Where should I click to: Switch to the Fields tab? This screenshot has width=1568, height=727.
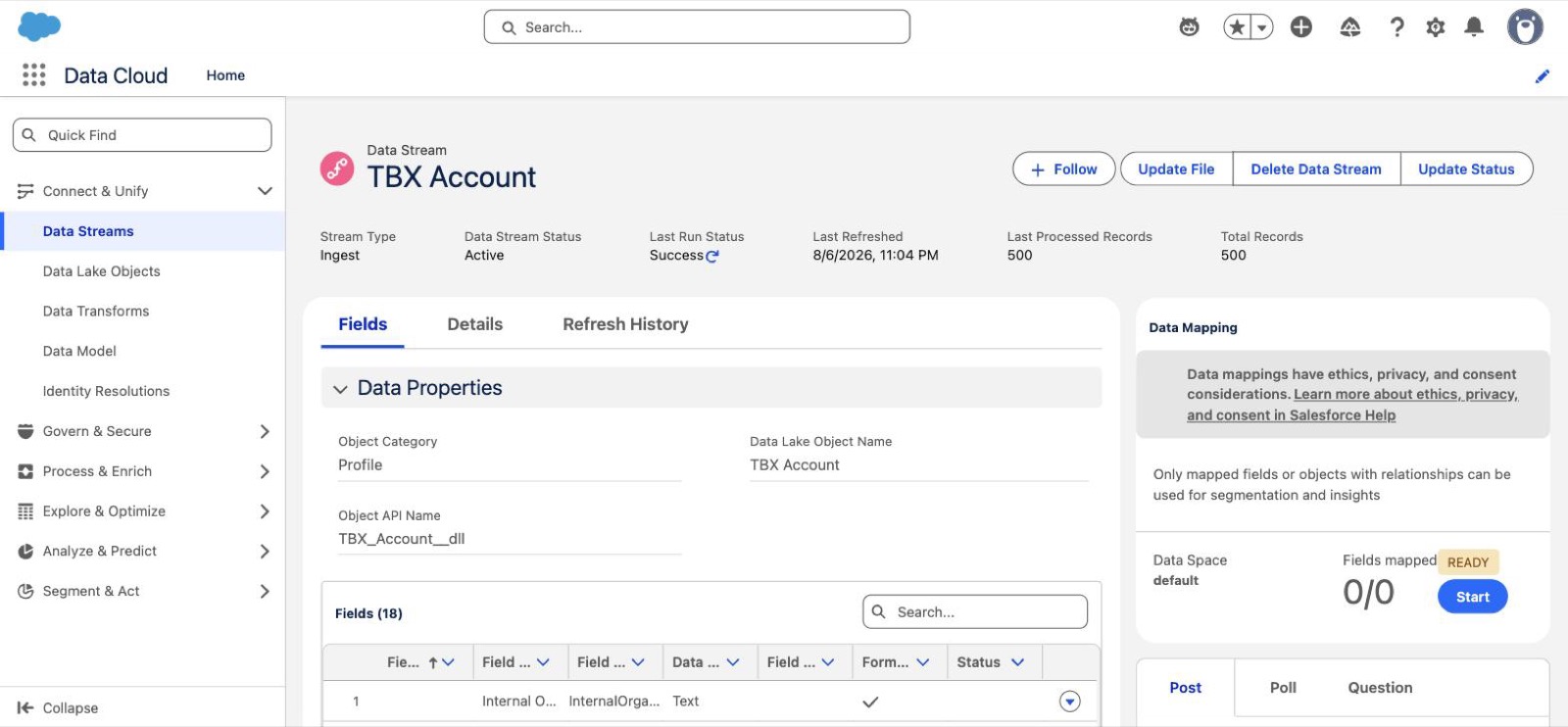pos(363,324)
